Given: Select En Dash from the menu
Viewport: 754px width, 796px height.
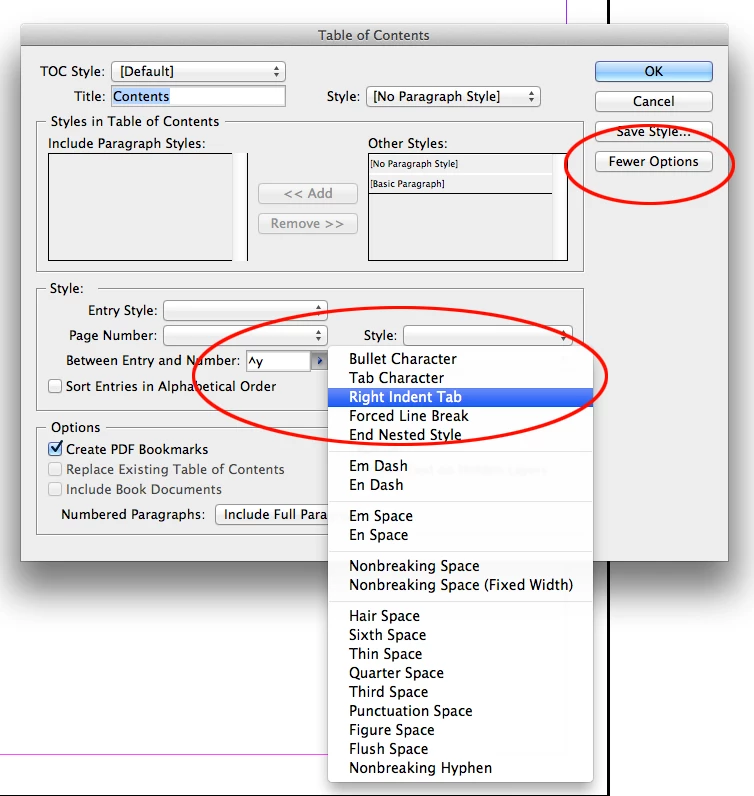Looking at the screenshot, I should (460, 485).
